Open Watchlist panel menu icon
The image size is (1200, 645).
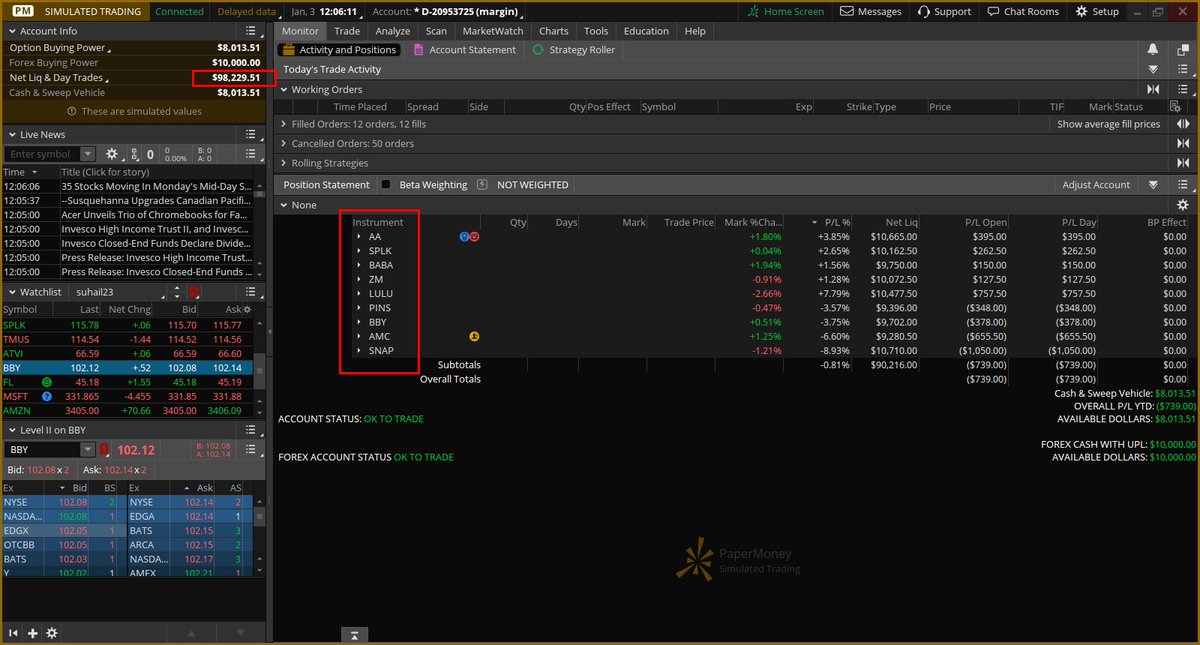coord(253,291)
